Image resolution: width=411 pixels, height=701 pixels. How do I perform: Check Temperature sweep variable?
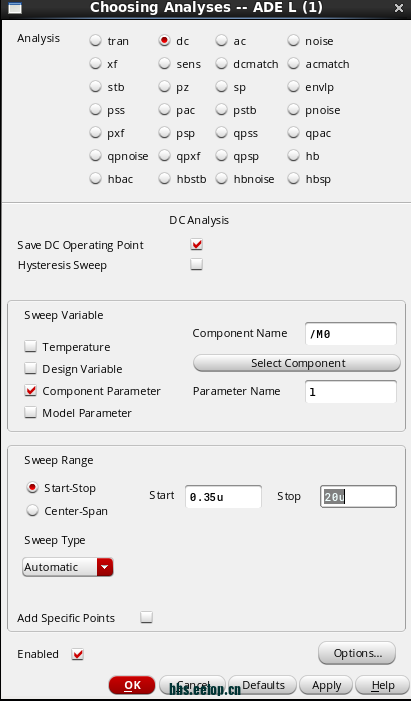[30, 346]
